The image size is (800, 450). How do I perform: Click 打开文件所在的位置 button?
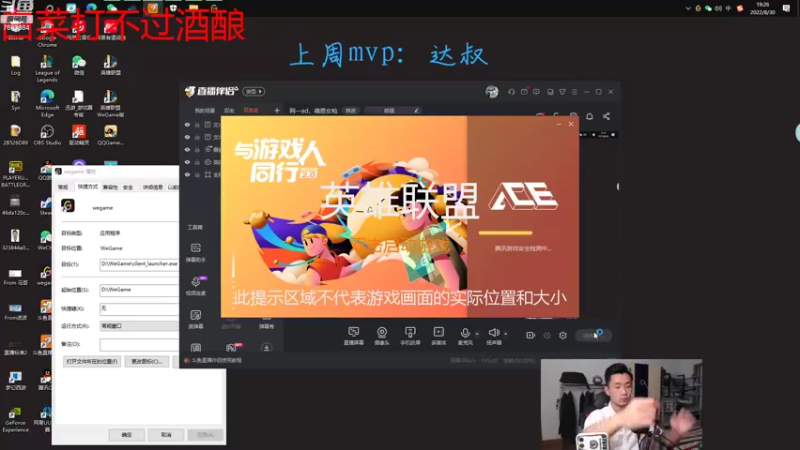[x=92, y=361]
